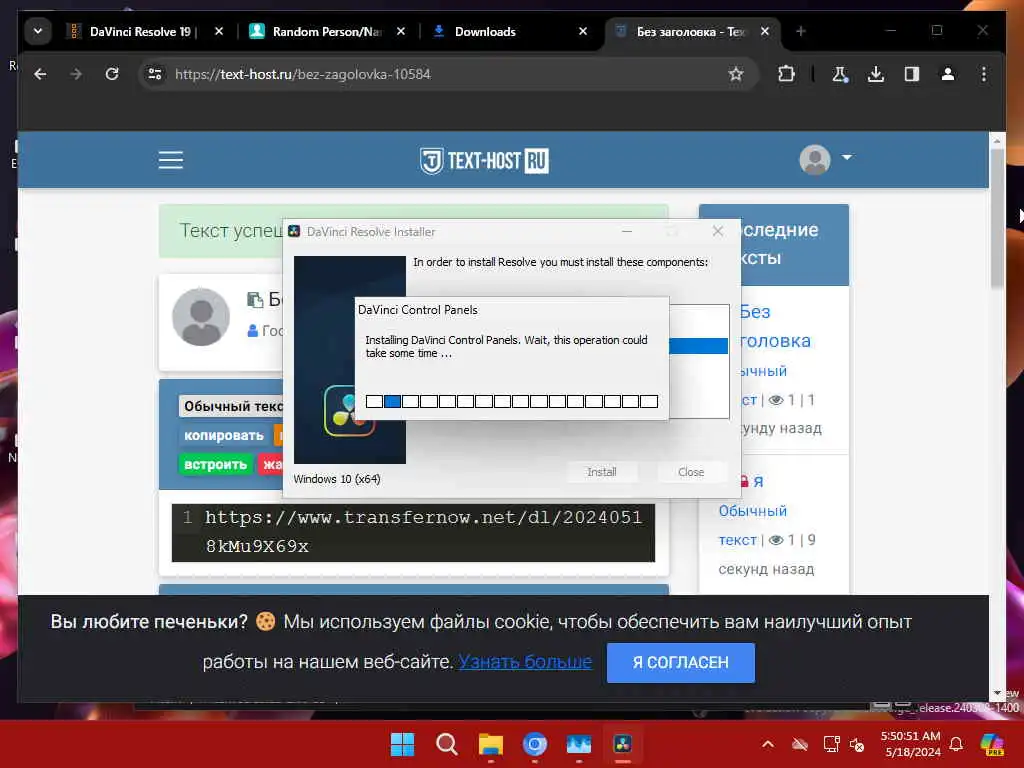Open the notifications bell icon
This screenshot has height=768, width=1024.
click(956, 744)
